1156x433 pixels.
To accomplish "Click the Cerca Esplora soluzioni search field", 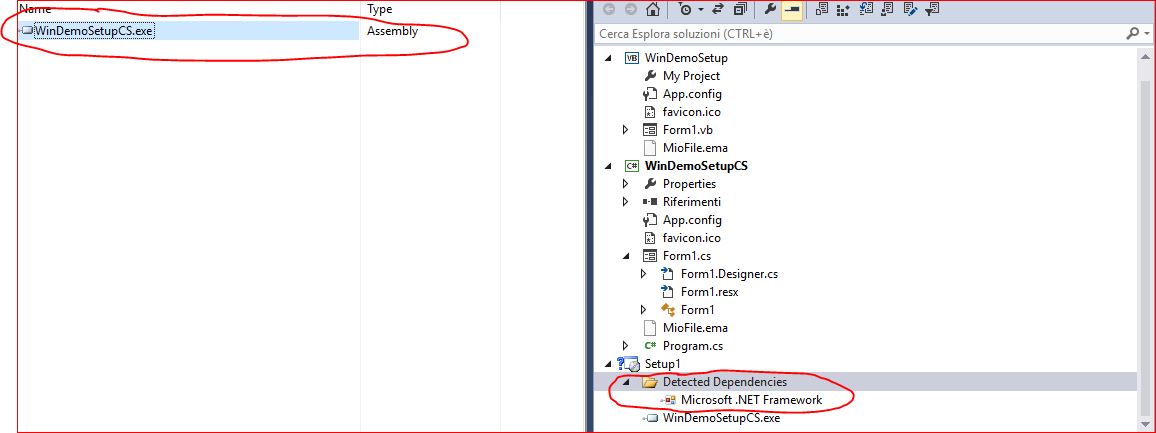I will (859, 34).
